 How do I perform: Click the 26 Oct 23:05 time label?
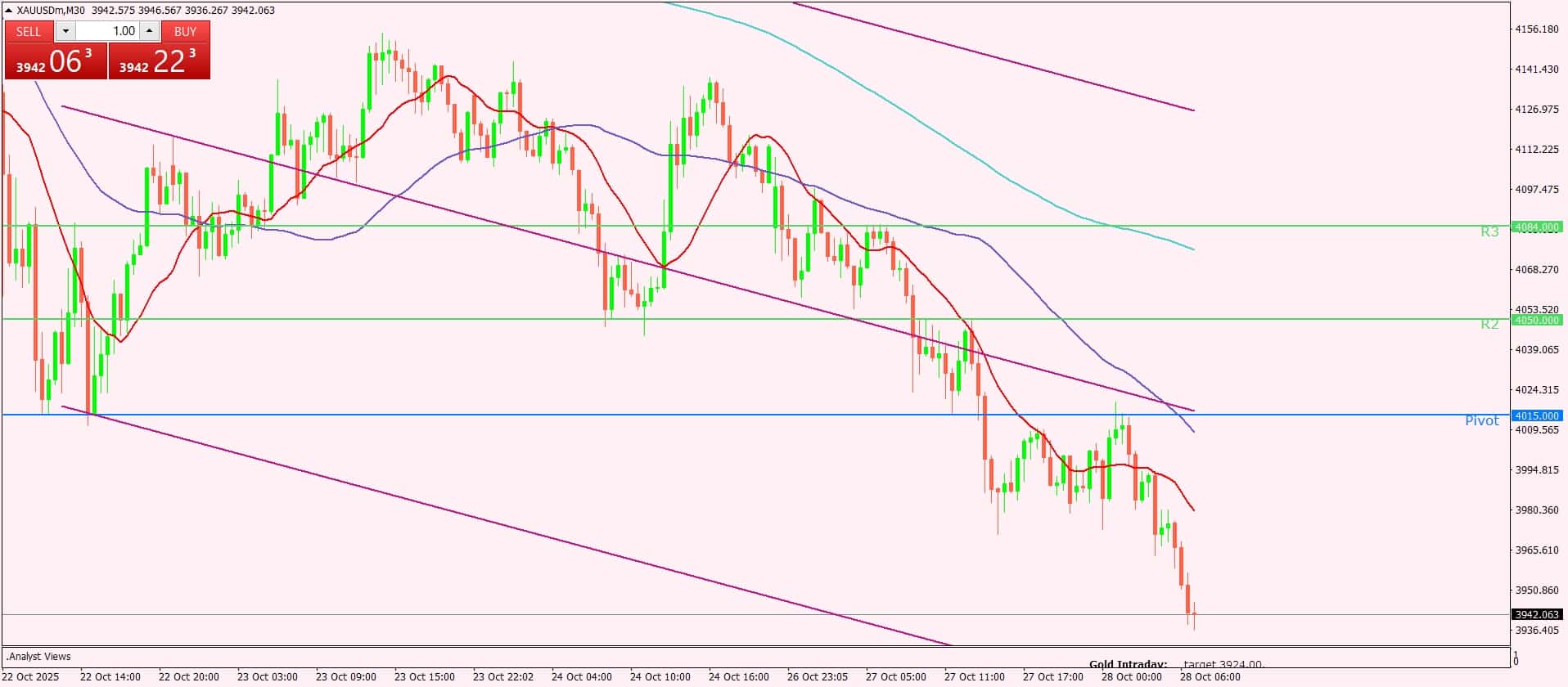pyautogui.click(x=818, y=677)
